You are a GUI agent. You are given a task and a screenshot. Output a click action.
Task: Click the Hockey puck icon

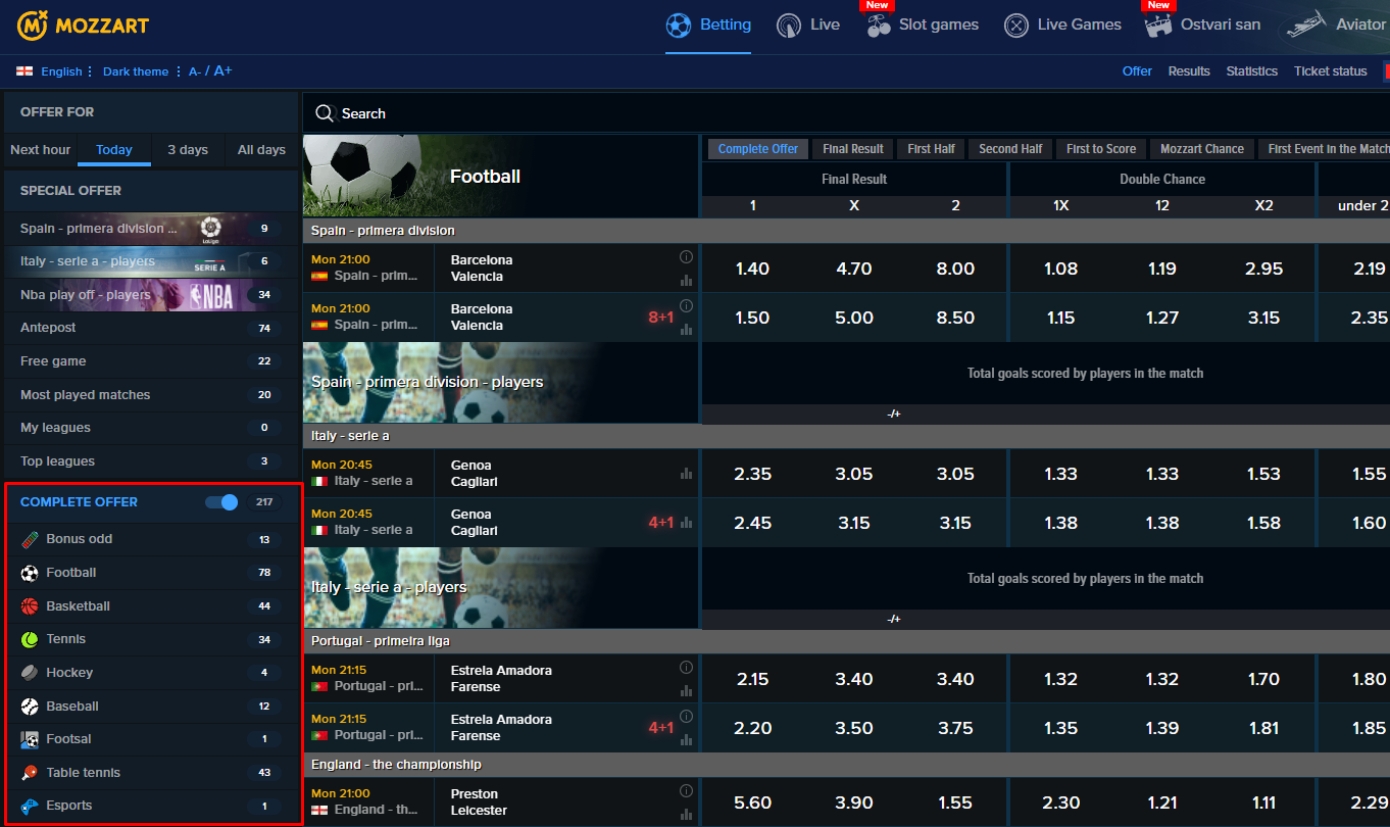pyautogui.click(x=30, y=672)
